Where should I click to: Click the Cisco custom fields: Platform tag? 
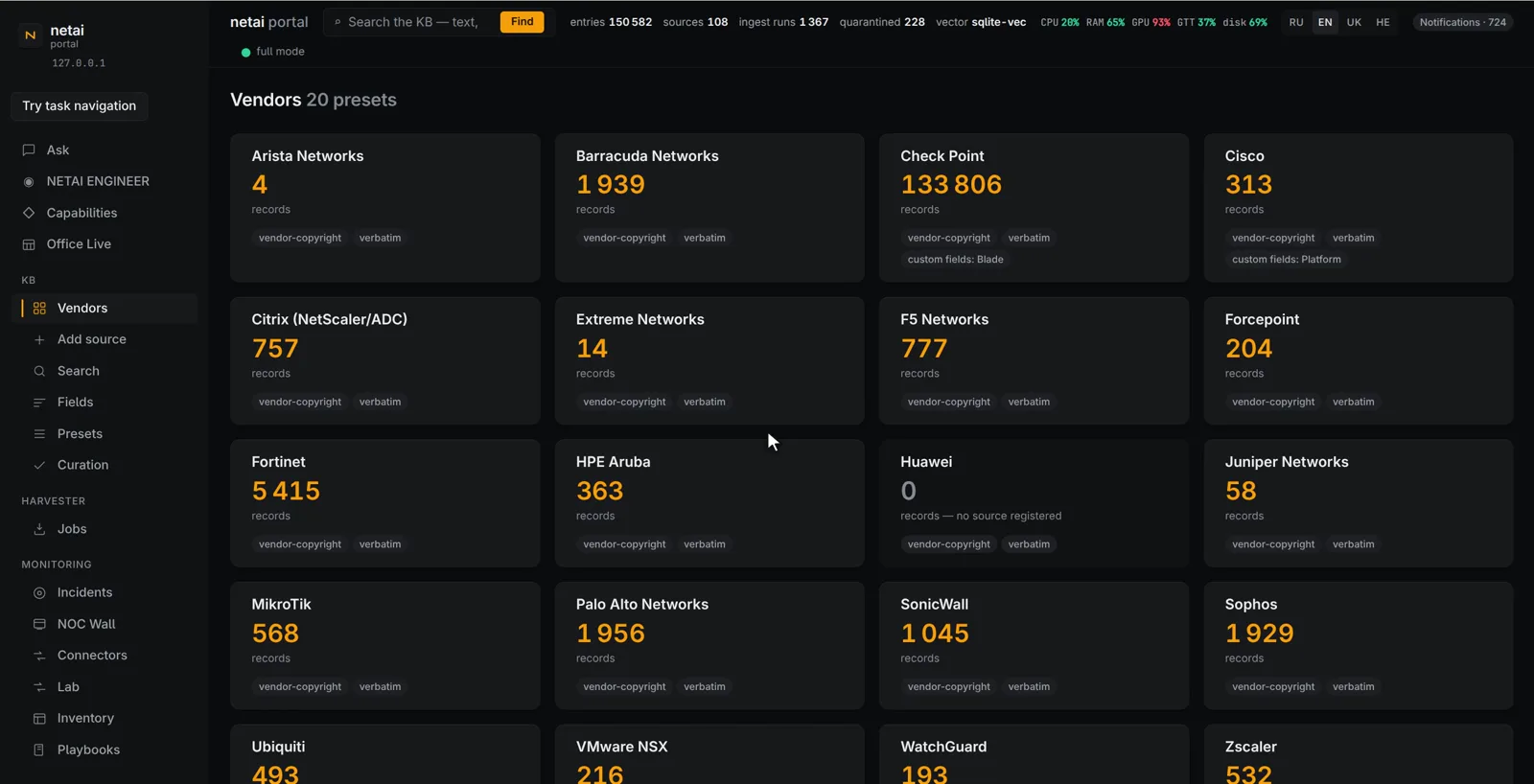(1287, 260)
